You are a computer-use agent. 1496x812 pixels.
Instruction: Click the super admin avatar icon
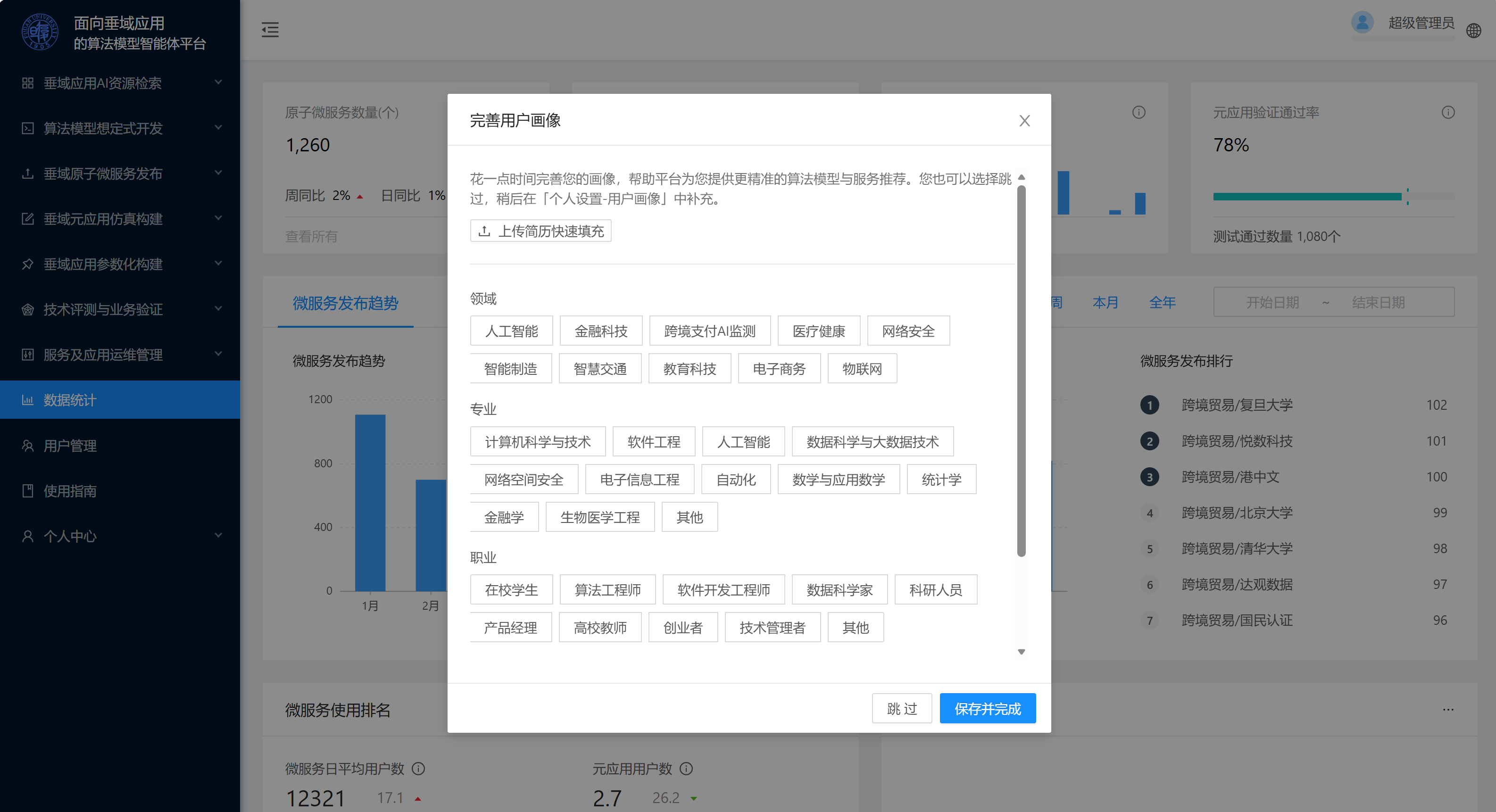click(1362, 23)
